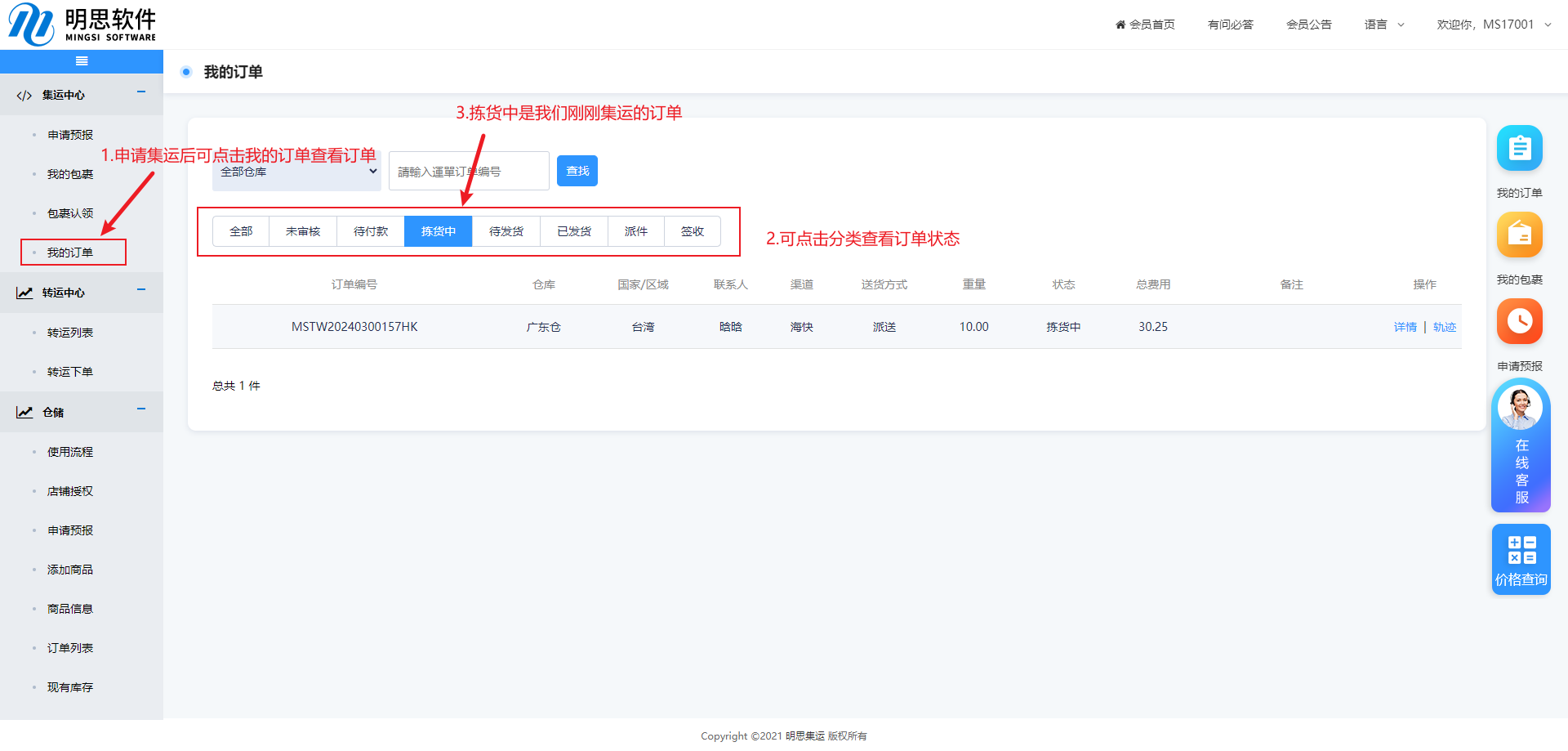Select the 已发货 status tab
The image size is (1568, 751).
coord(574,231)
